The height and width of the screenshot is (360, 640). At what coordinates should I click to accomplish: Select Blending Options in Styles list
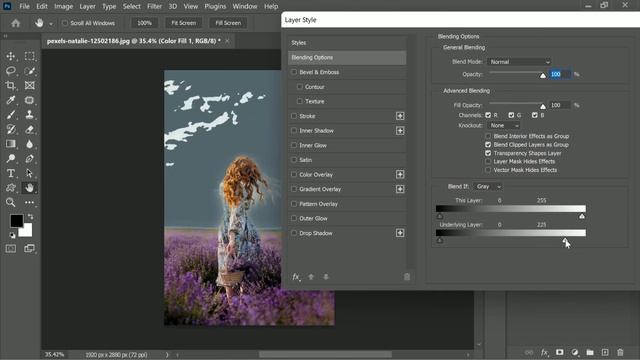[x=347, y=58]
